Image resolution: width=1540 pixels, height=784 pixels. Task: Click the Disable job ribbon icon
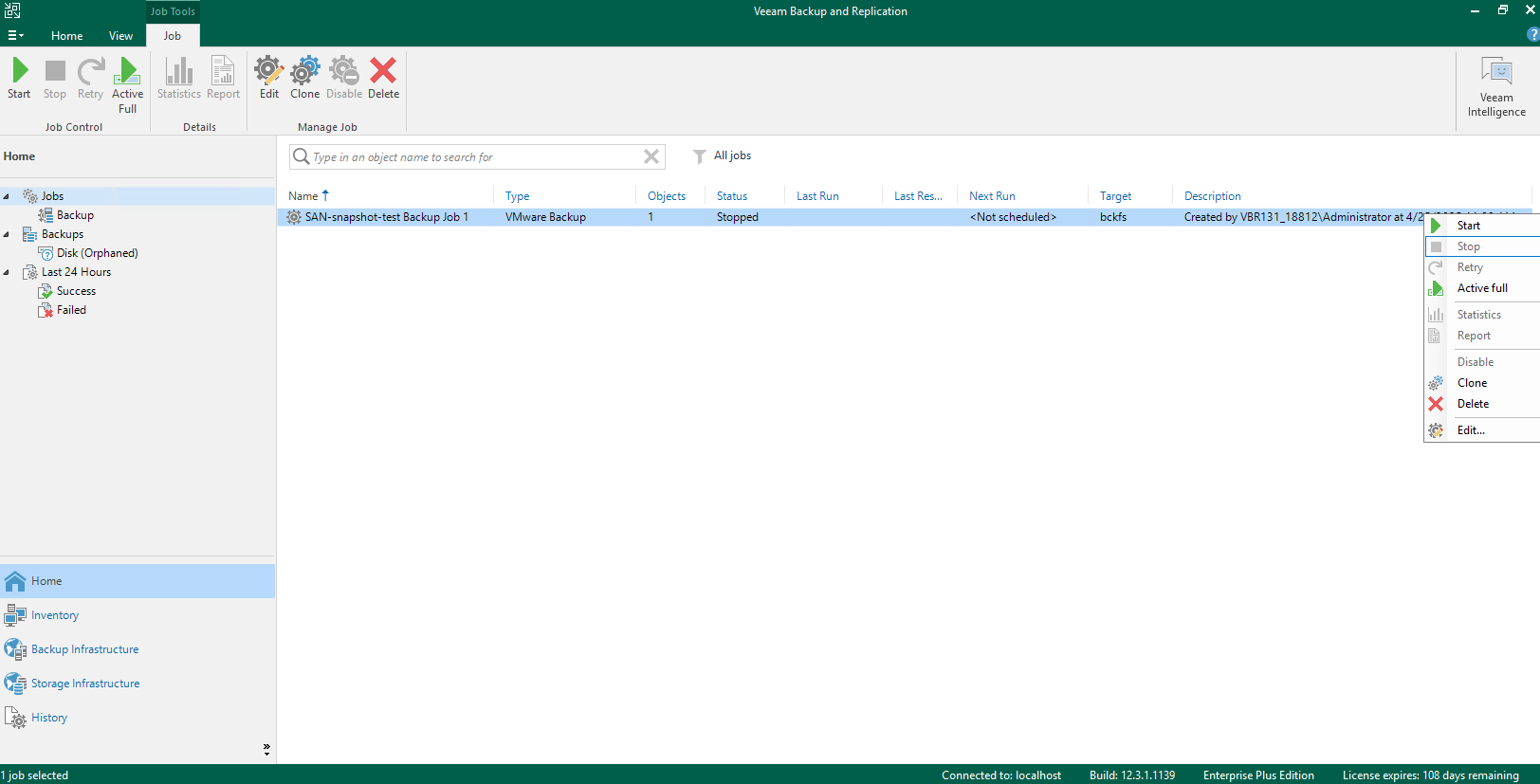(x=344, y=71)
